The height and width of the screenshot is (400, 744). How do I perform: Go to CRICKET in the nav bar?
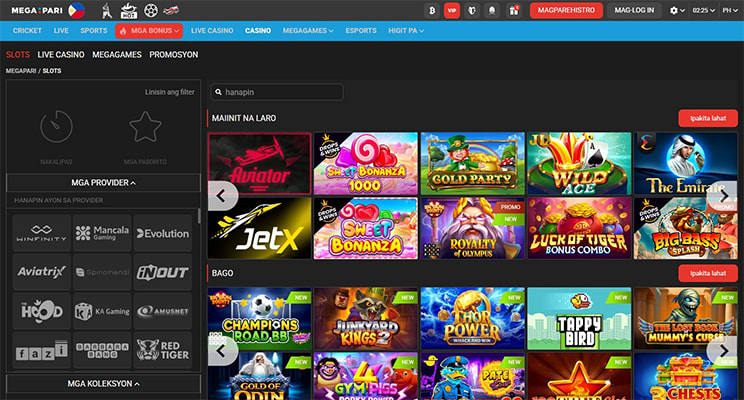(x=27, y=31)
